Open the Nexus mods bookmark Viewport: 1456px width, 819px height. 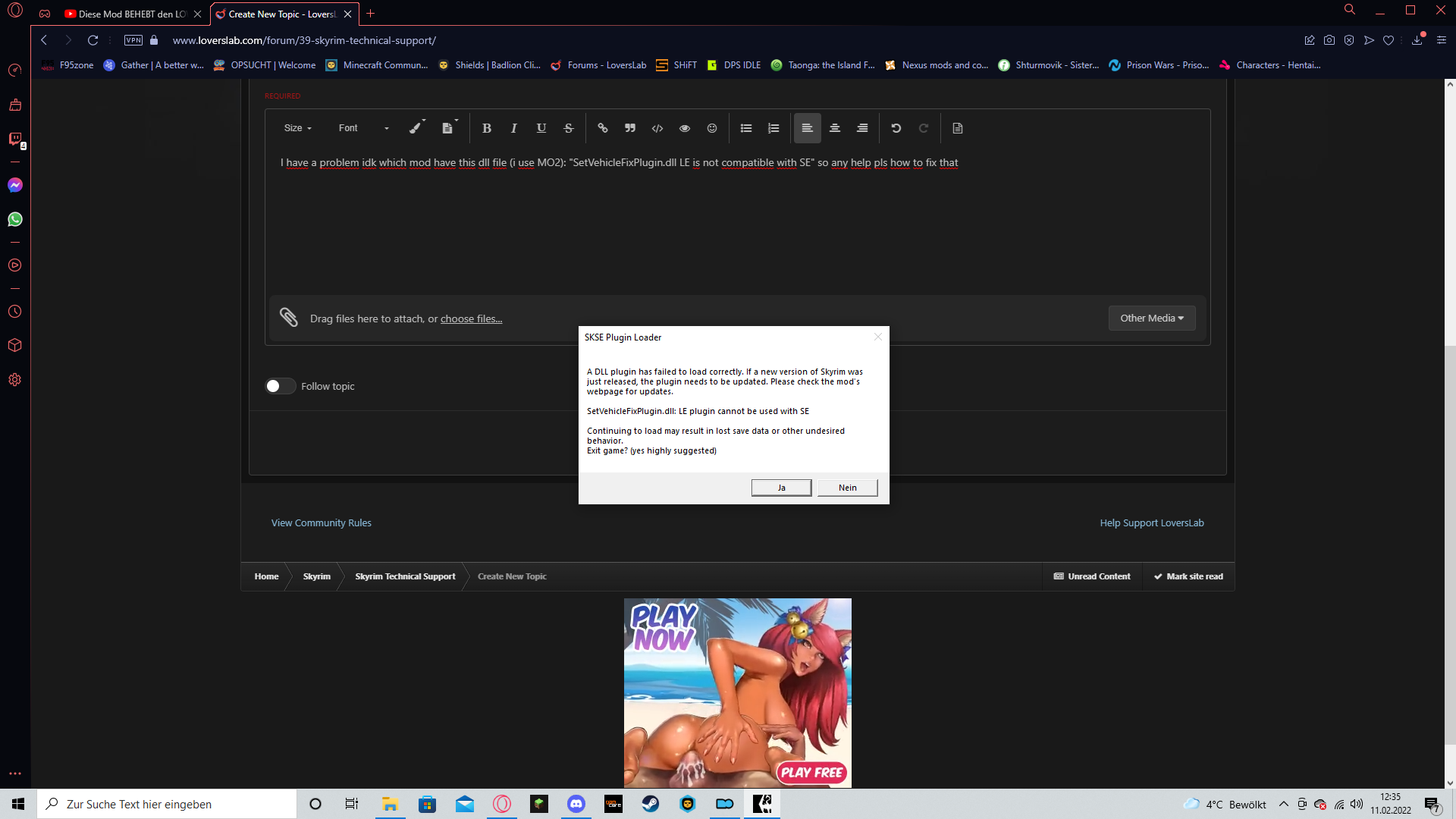point(937,65)
